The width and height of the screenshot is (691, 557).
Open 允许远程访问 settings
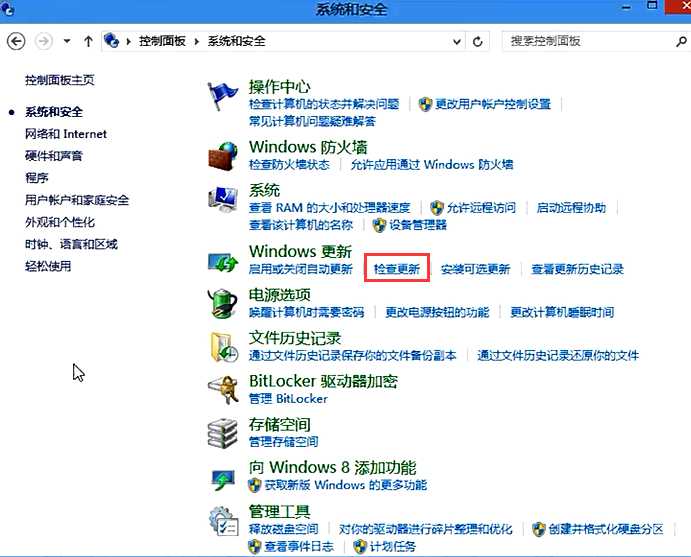[481, 208]
